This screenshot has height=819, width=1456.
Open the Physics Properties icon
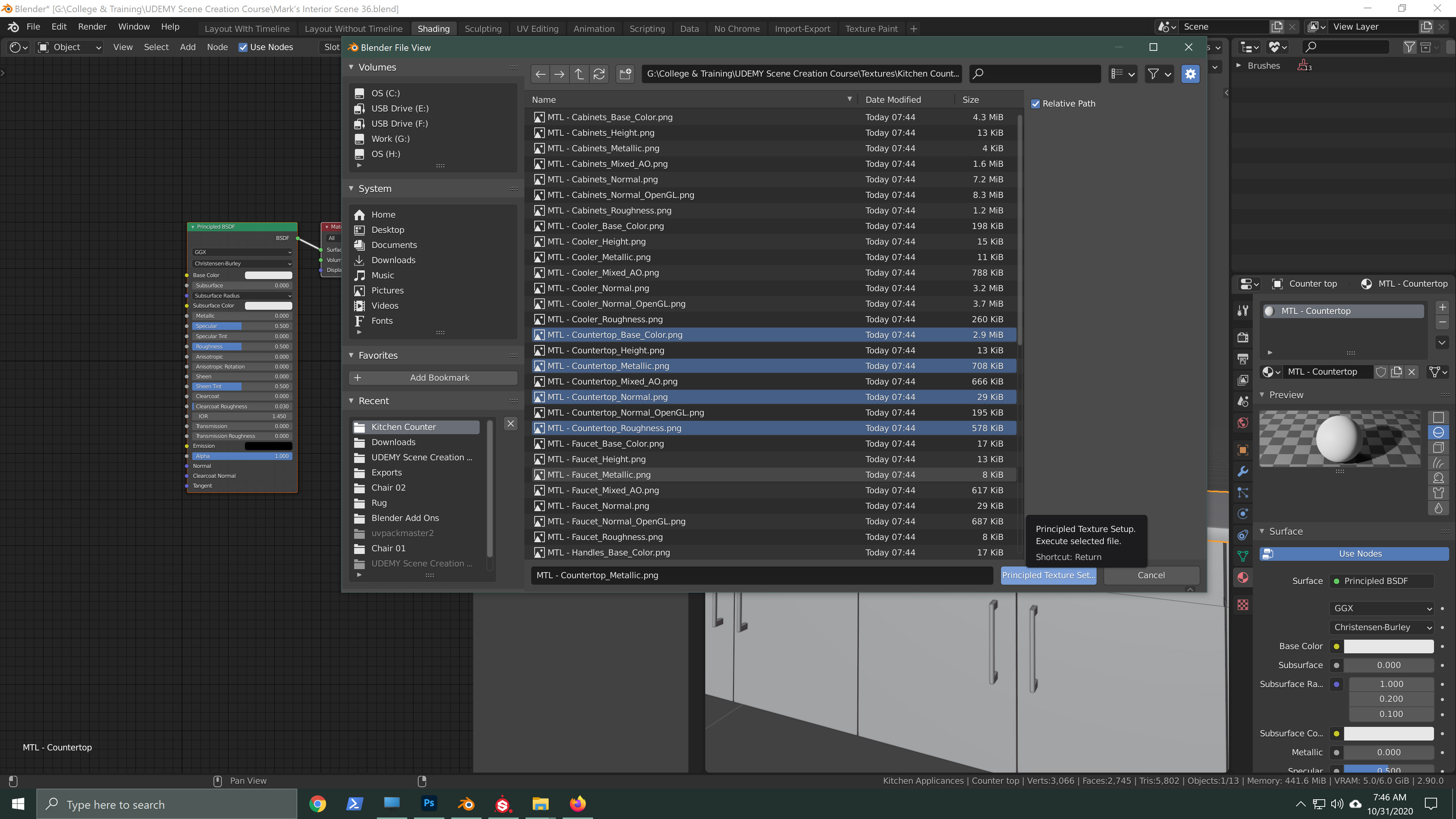(1243, 513)
